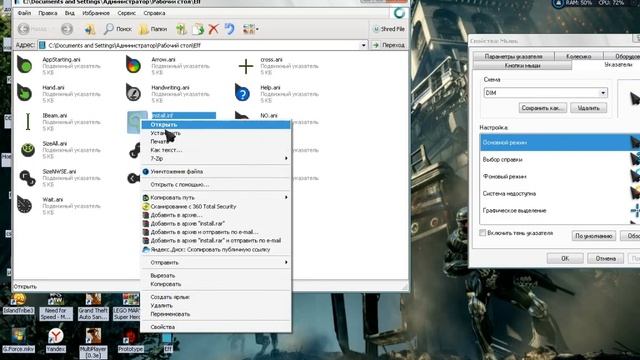Choose Переименовать in the context menu
Viewport: 640px width, 360px height.
click(x=216, y=314)
